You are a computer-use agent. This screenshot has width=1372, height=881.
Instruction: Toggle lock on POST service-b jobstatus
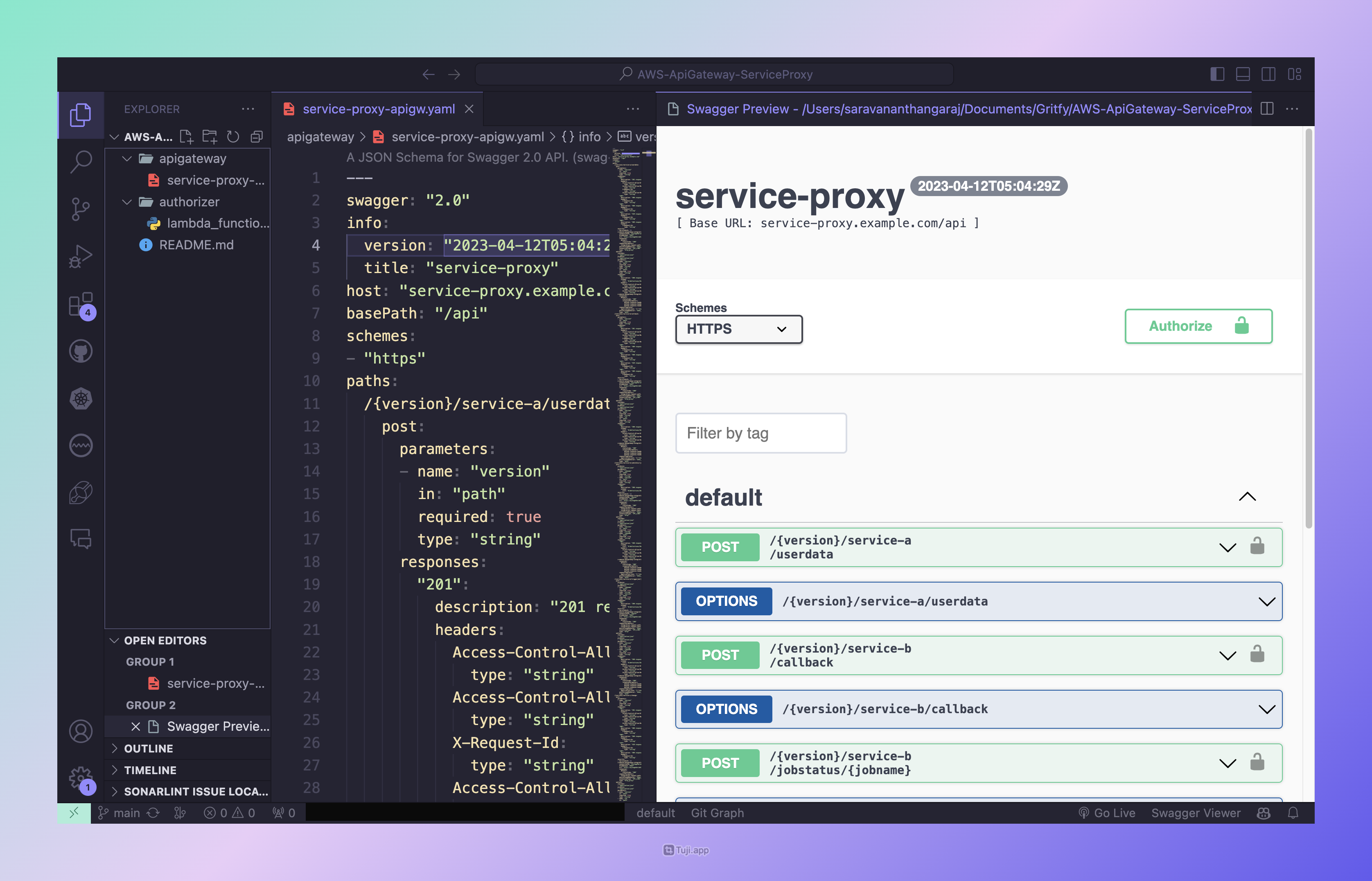tap(1257, 763)
